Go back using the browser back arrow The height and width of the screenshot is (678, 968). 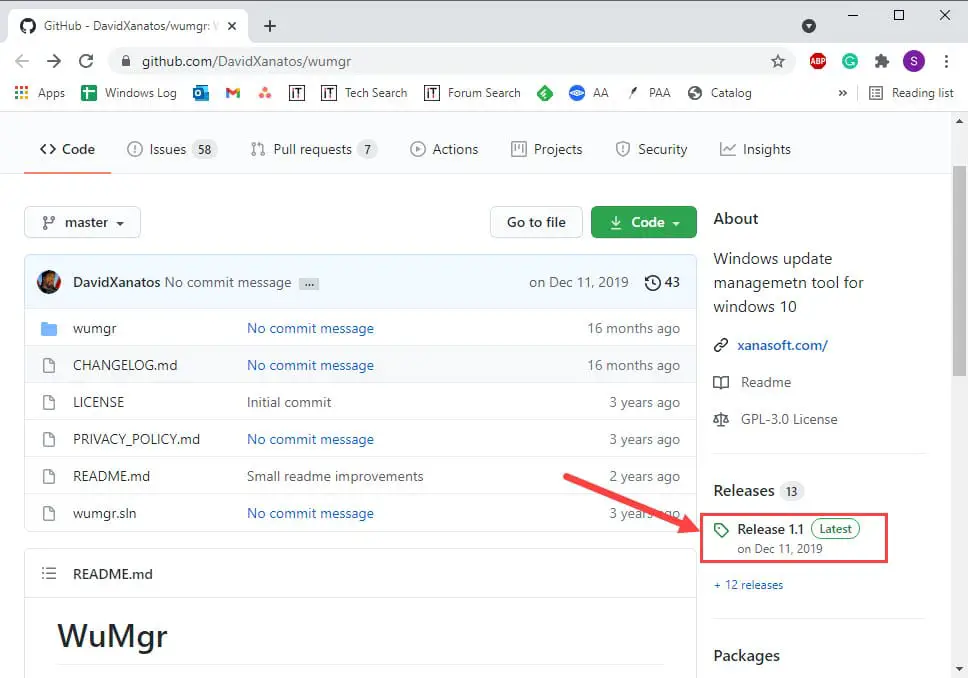(x=22, y=61)
